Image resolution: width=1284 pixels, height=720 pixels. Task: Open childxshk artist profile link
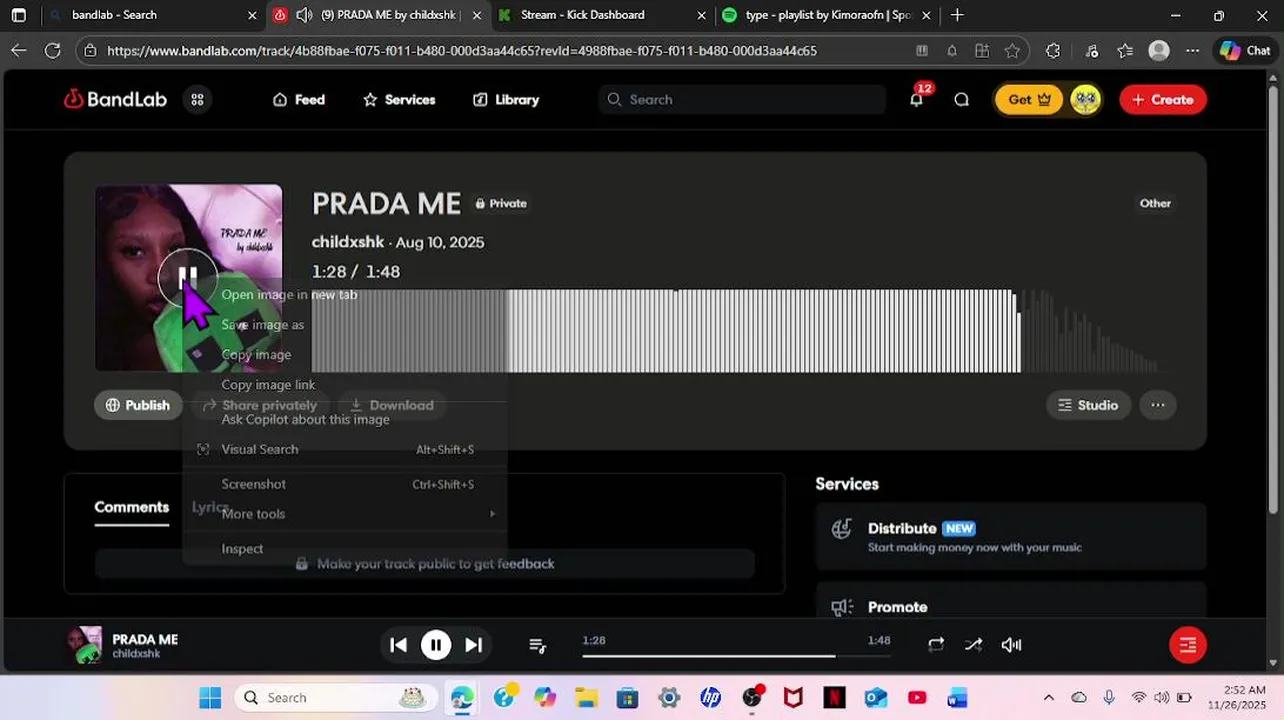(348, 242)
